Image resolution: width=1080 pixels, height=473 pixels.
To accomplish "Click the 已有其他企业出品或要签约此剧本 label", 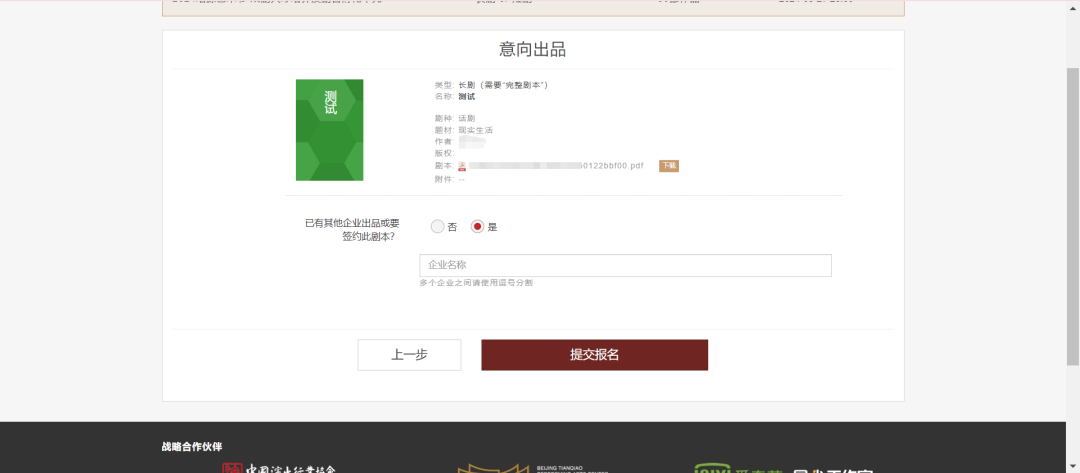I will coord(353,230).
